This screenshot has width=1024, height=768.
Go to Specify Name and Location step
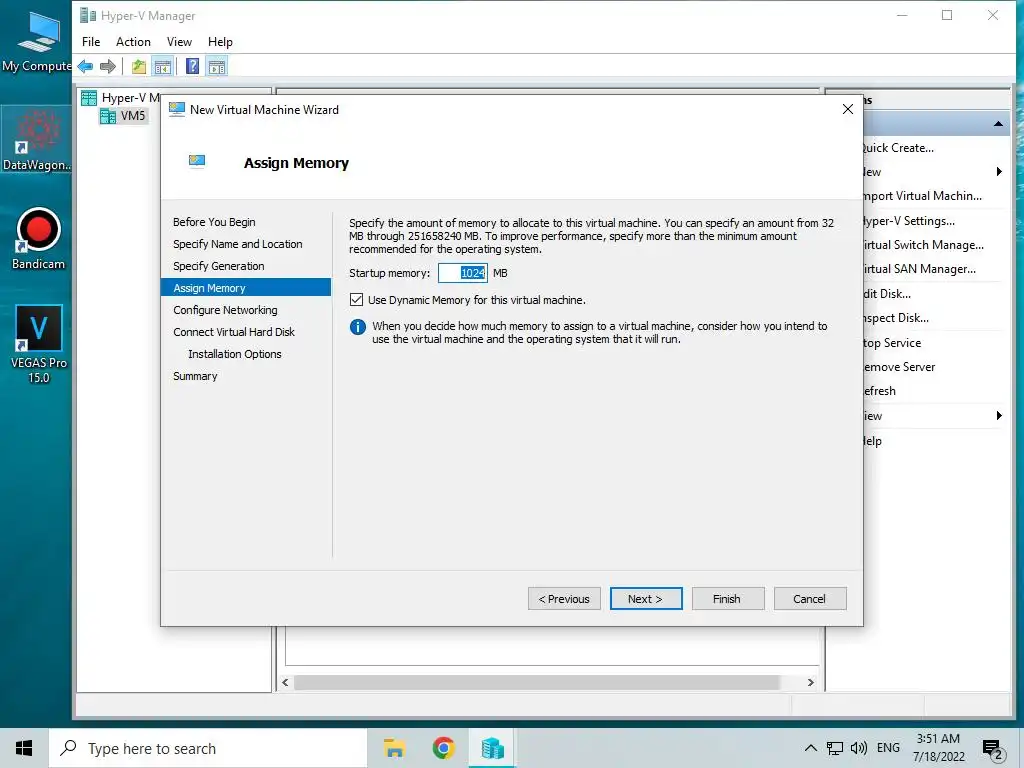click(238, 244)
